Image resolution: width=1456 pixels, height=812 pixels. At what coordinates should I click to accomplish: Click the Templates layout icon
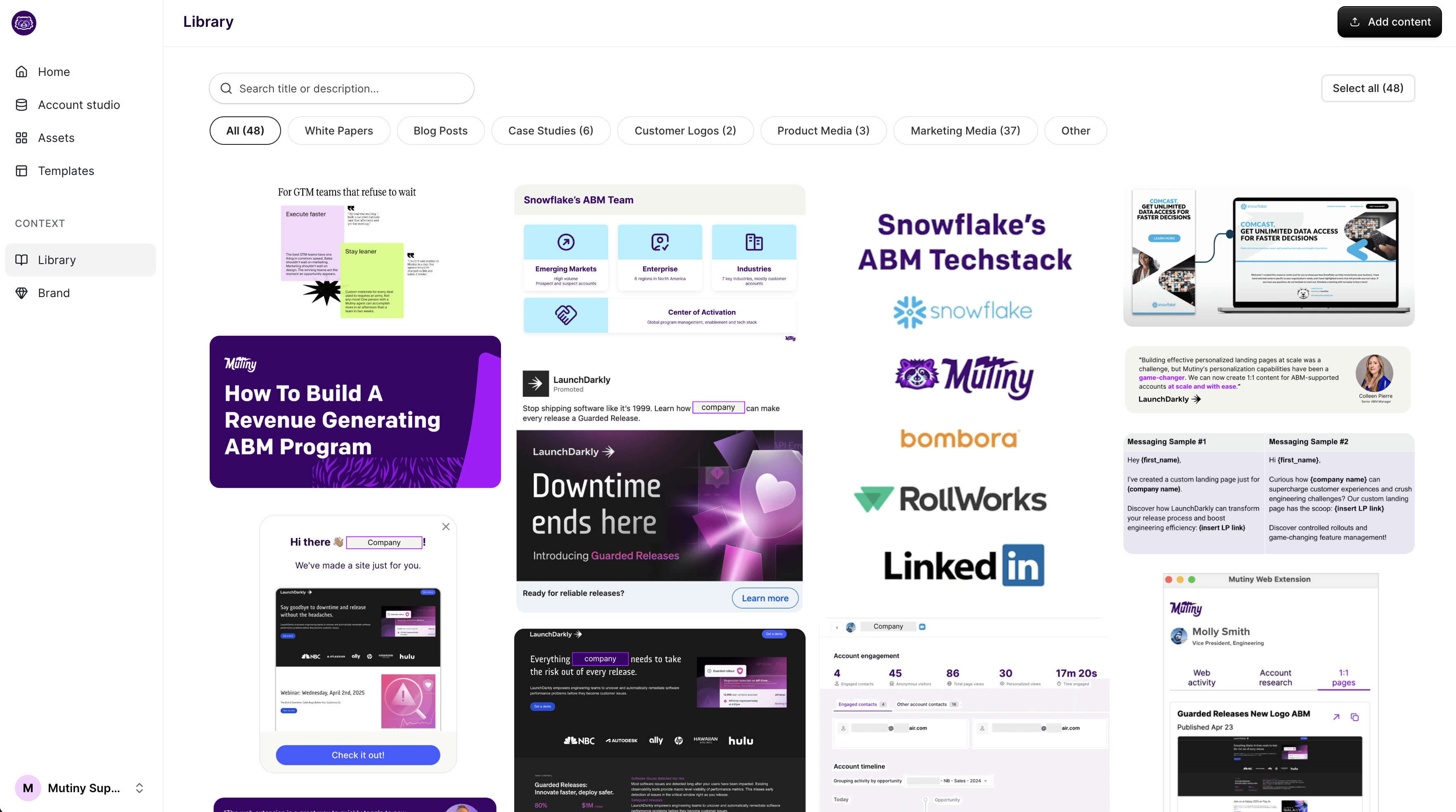coord(21,171)
